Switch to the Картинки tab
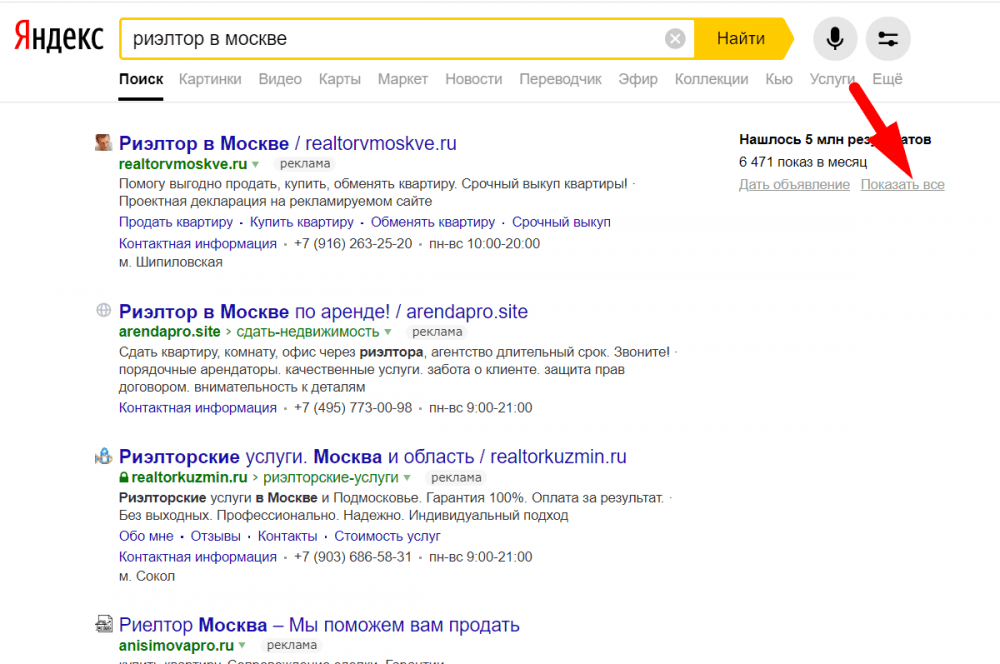This screenshot has height=664, width=1000. click(x=210, y=80)
